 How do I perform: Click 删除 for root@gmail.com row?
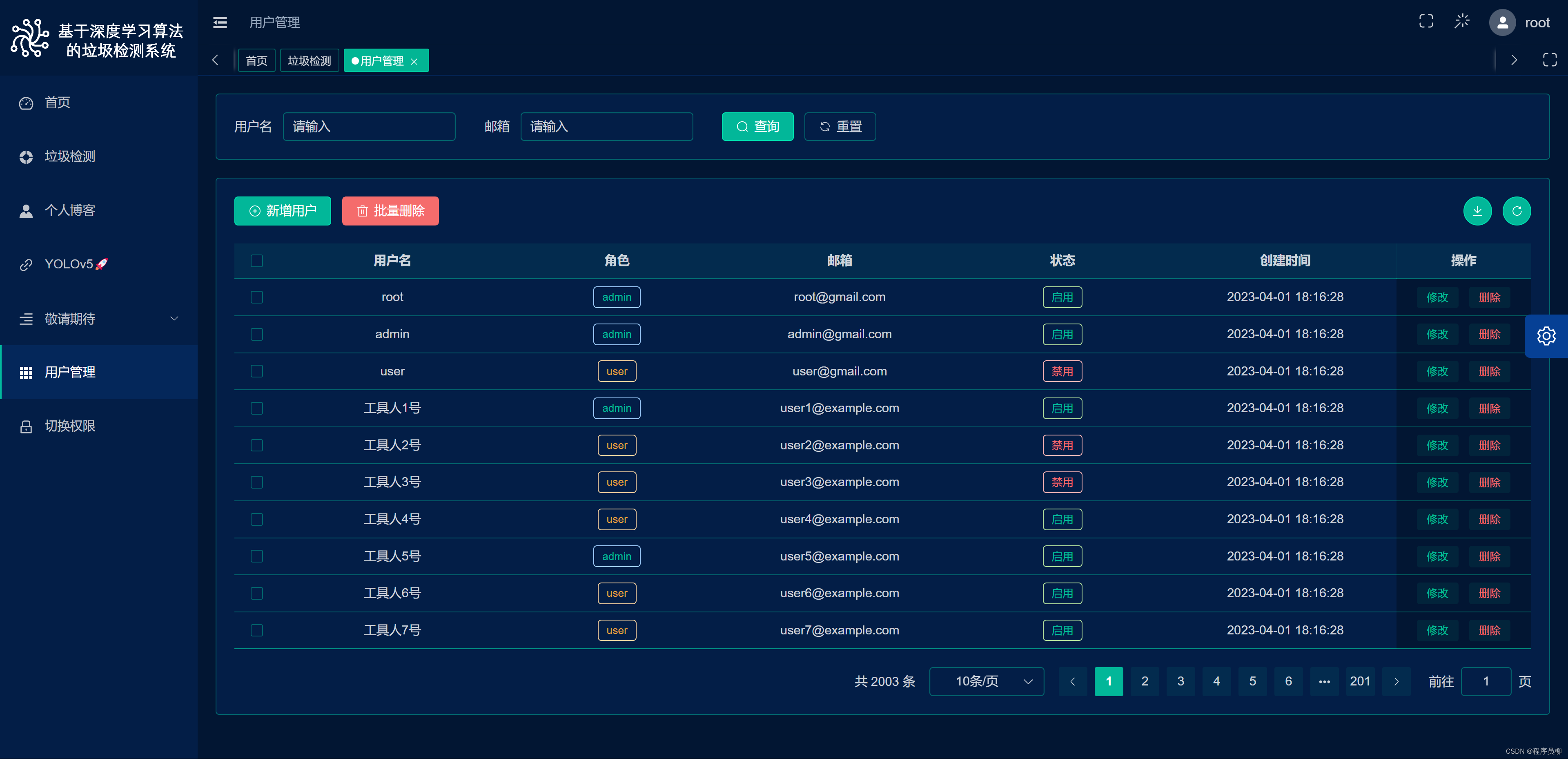(x=1490, y=297)
